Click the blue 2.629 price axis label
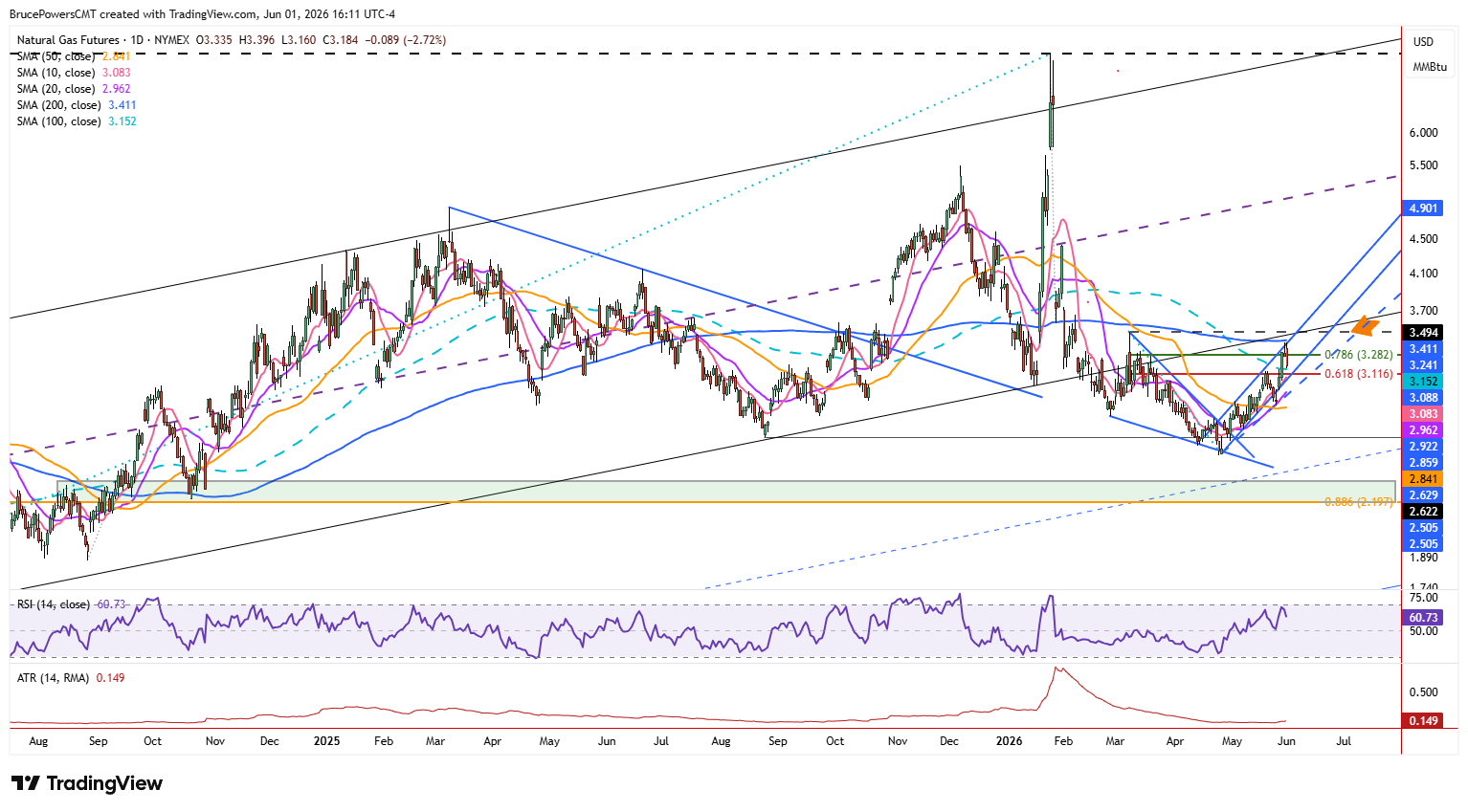This screenshot has width=1468, height=812. click(1423, 495)
